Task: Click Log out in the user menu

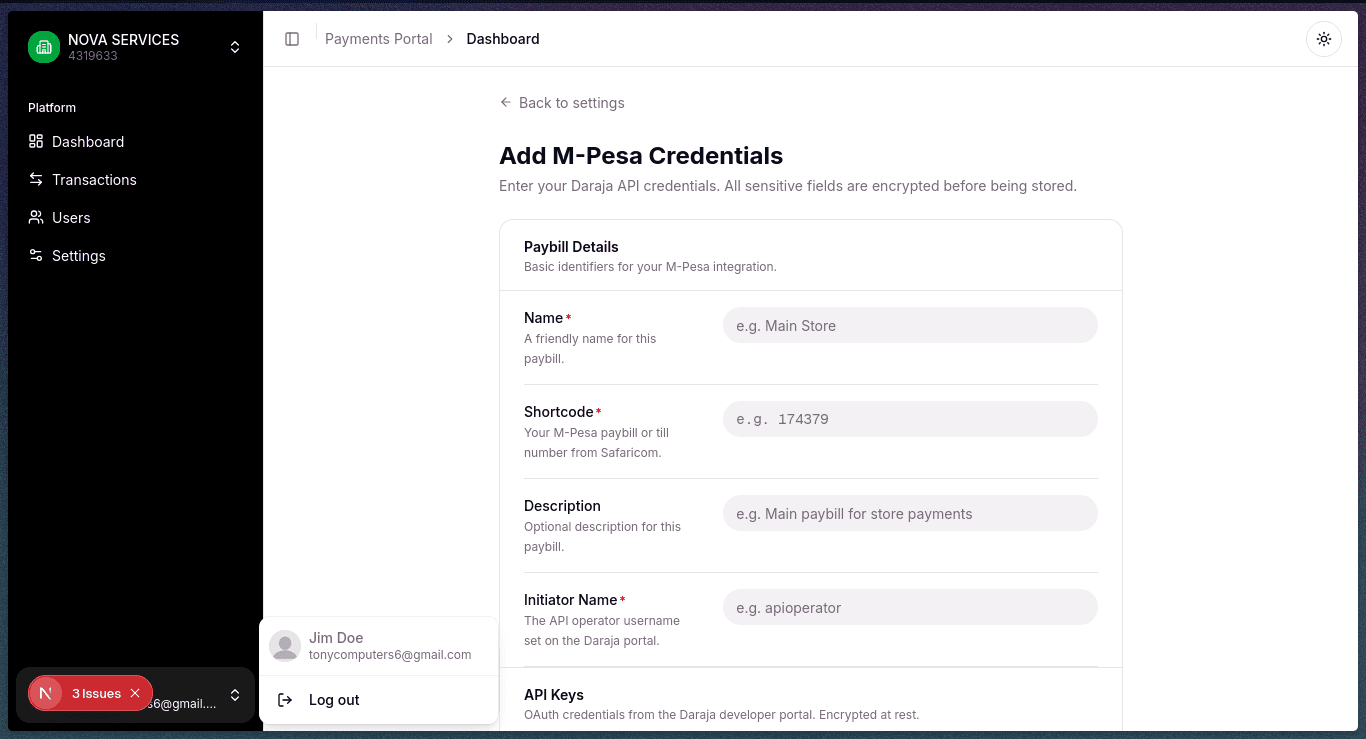Action: pos(379,700)
